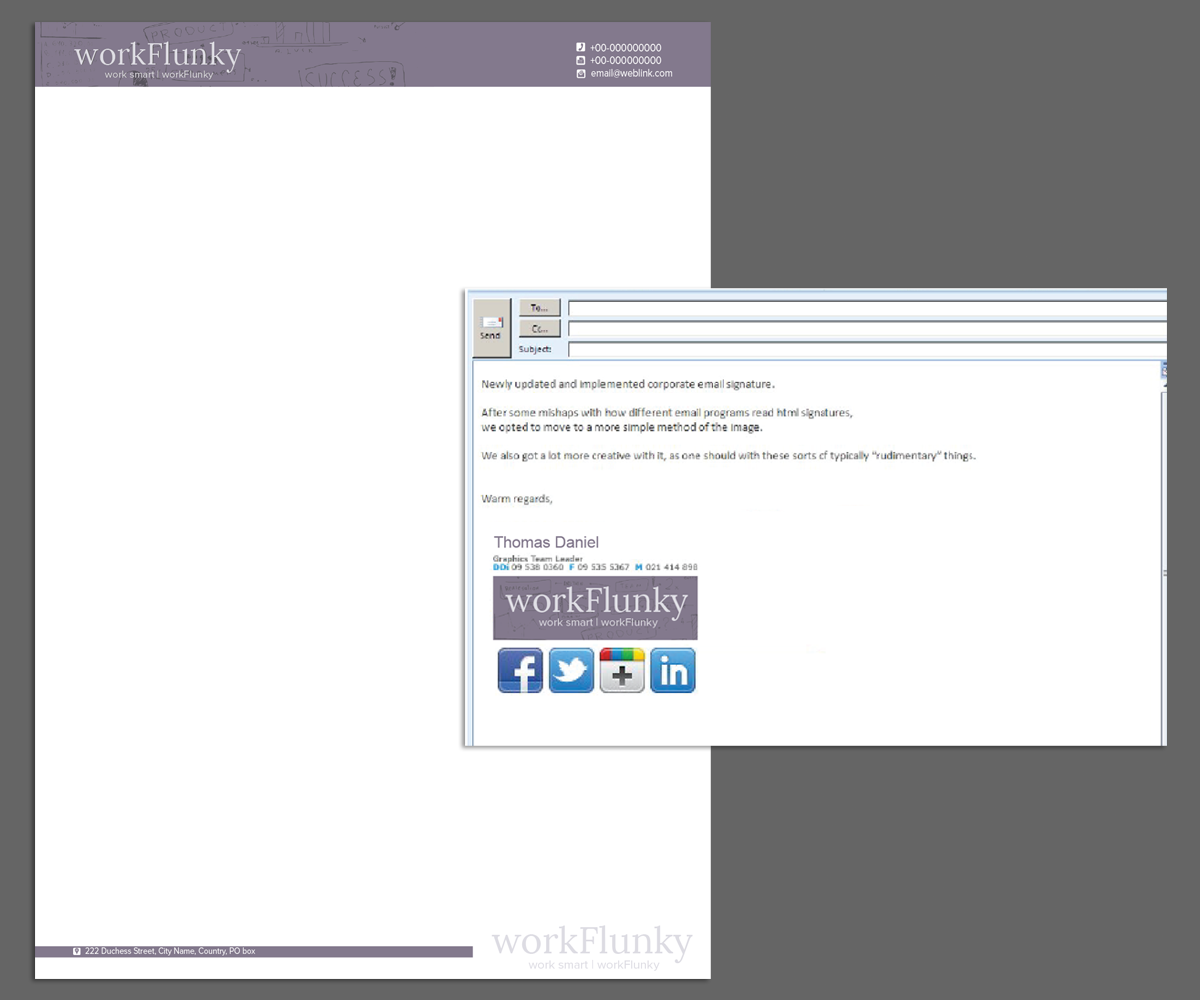Click the "After some mishaps" email line
This screenshot has width=1200, height=1000.
pyautogui.click(x=667, y=412)
